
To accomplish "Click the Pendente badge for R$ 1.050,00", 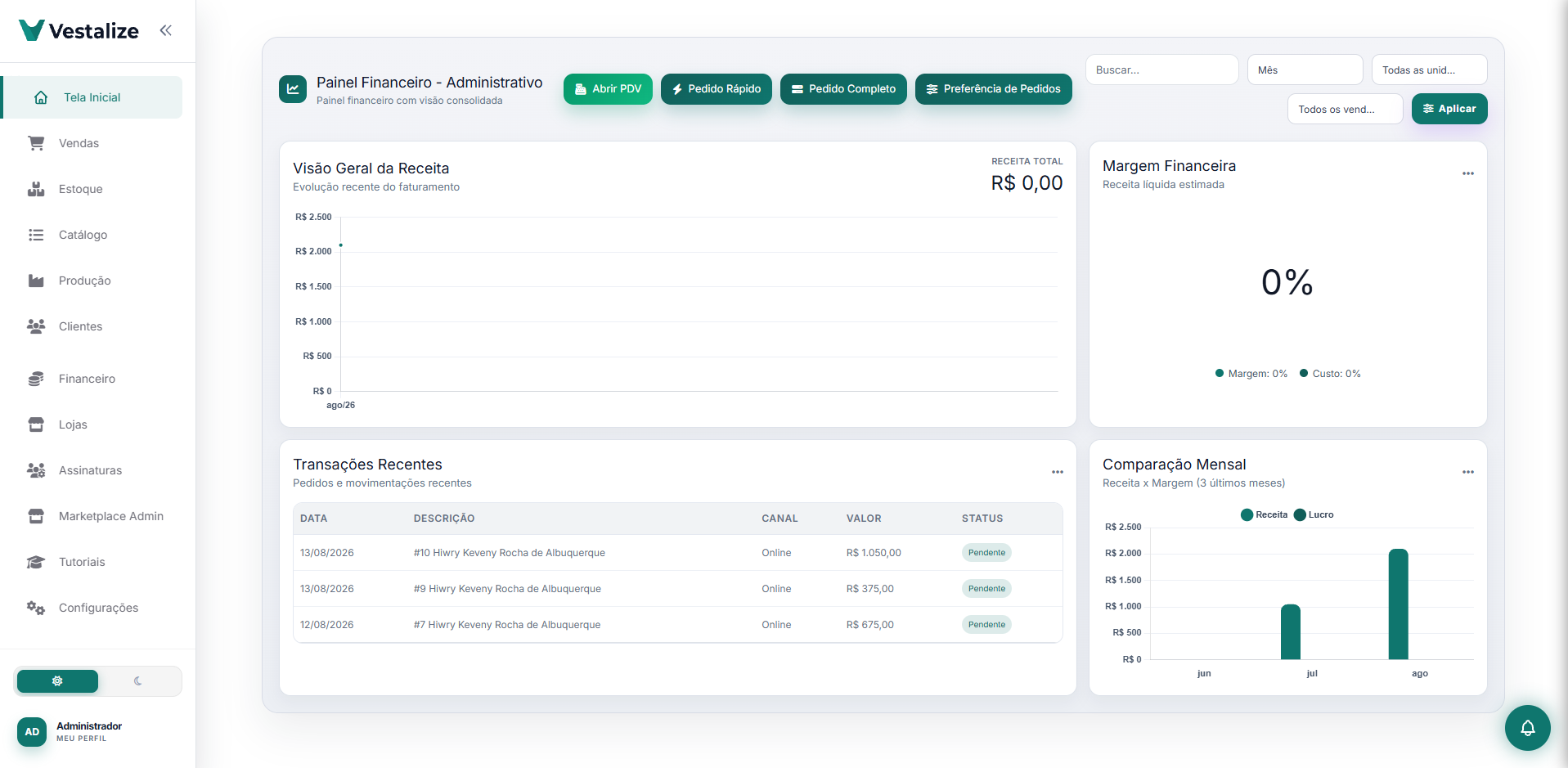I will click(986, 553).
